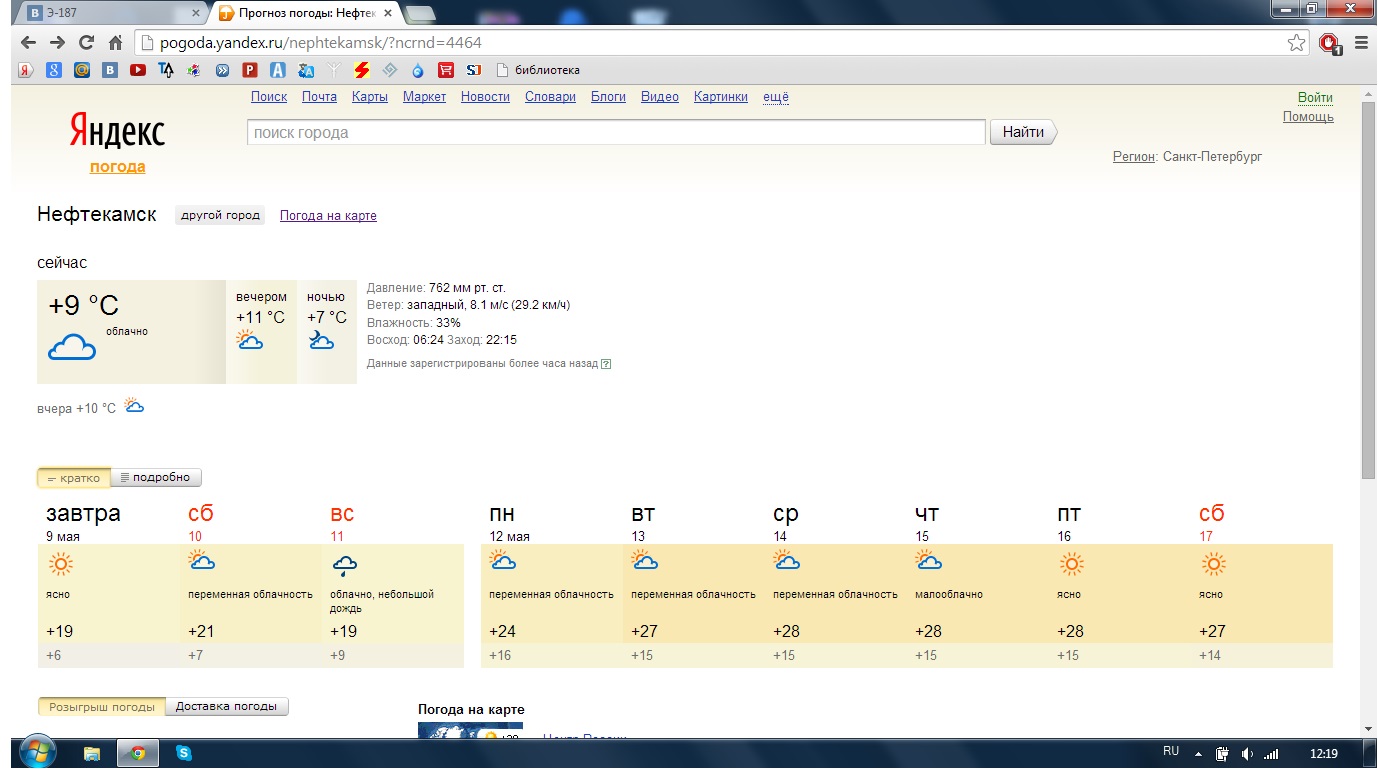Image resolution: width=1378 pixels, height=769 pixels.
Task: Open a new browser tab
Action: 421,13
